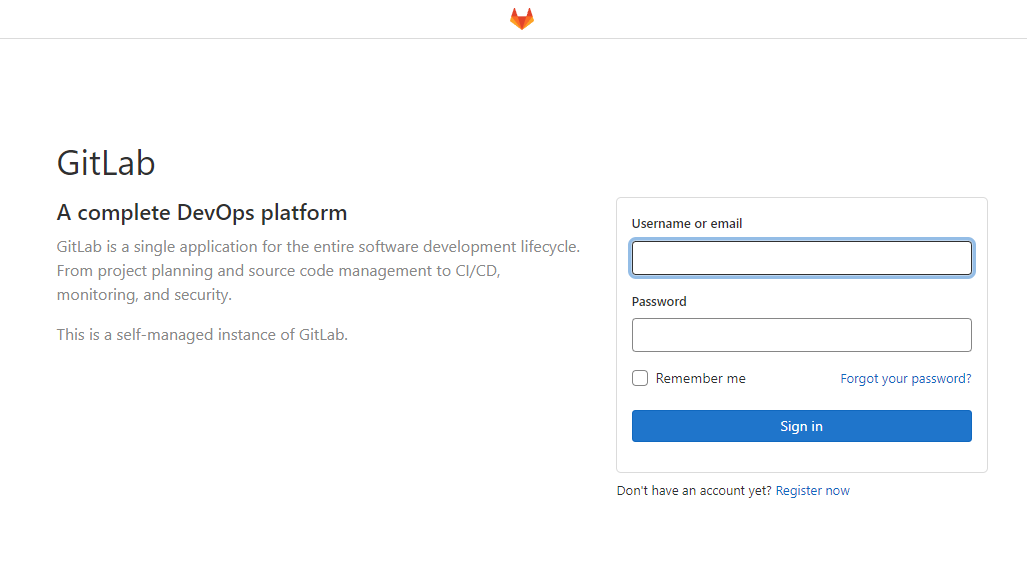Click the "Remember me" label text
Screen dimensions: 1027x561
point(700,379)
